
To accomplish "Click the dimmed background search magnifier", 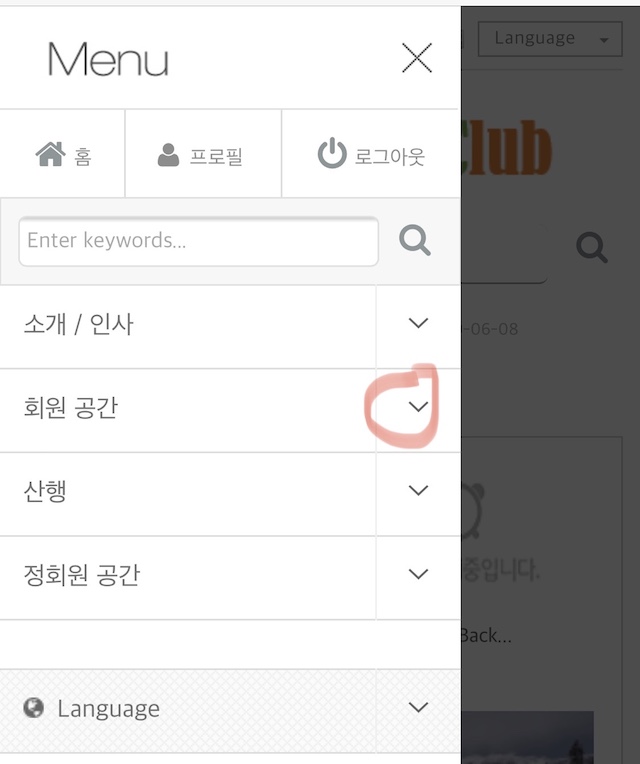I will [x=592, y=248].
